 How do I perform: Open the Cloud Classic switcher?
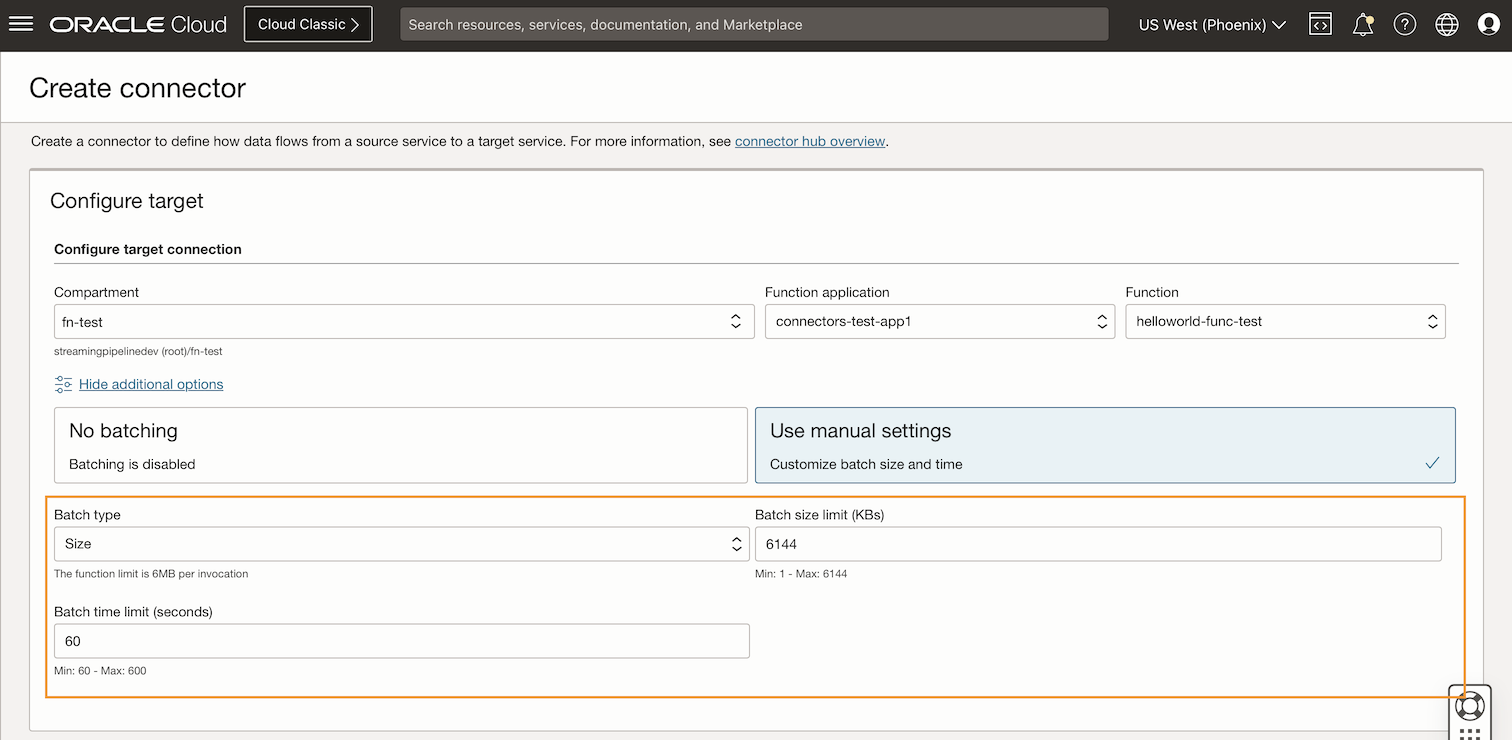[x=307, y=23]
